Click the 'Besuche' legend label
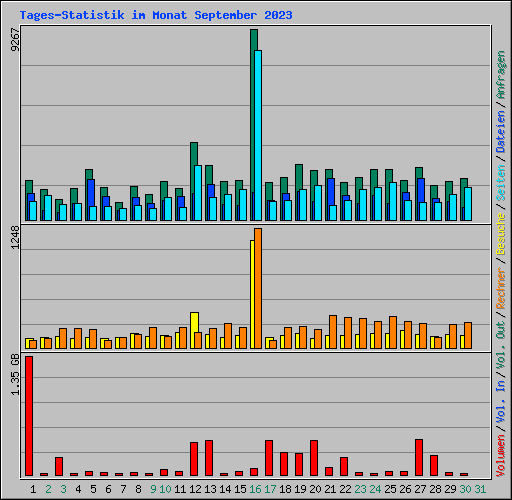This screenshot has height=500, width=512. [x=501, y=234]
